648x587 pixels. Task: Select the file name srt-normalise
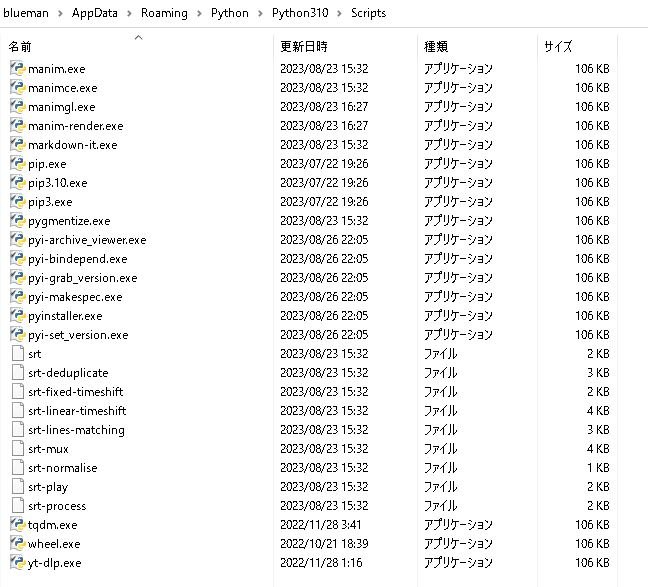63,468
